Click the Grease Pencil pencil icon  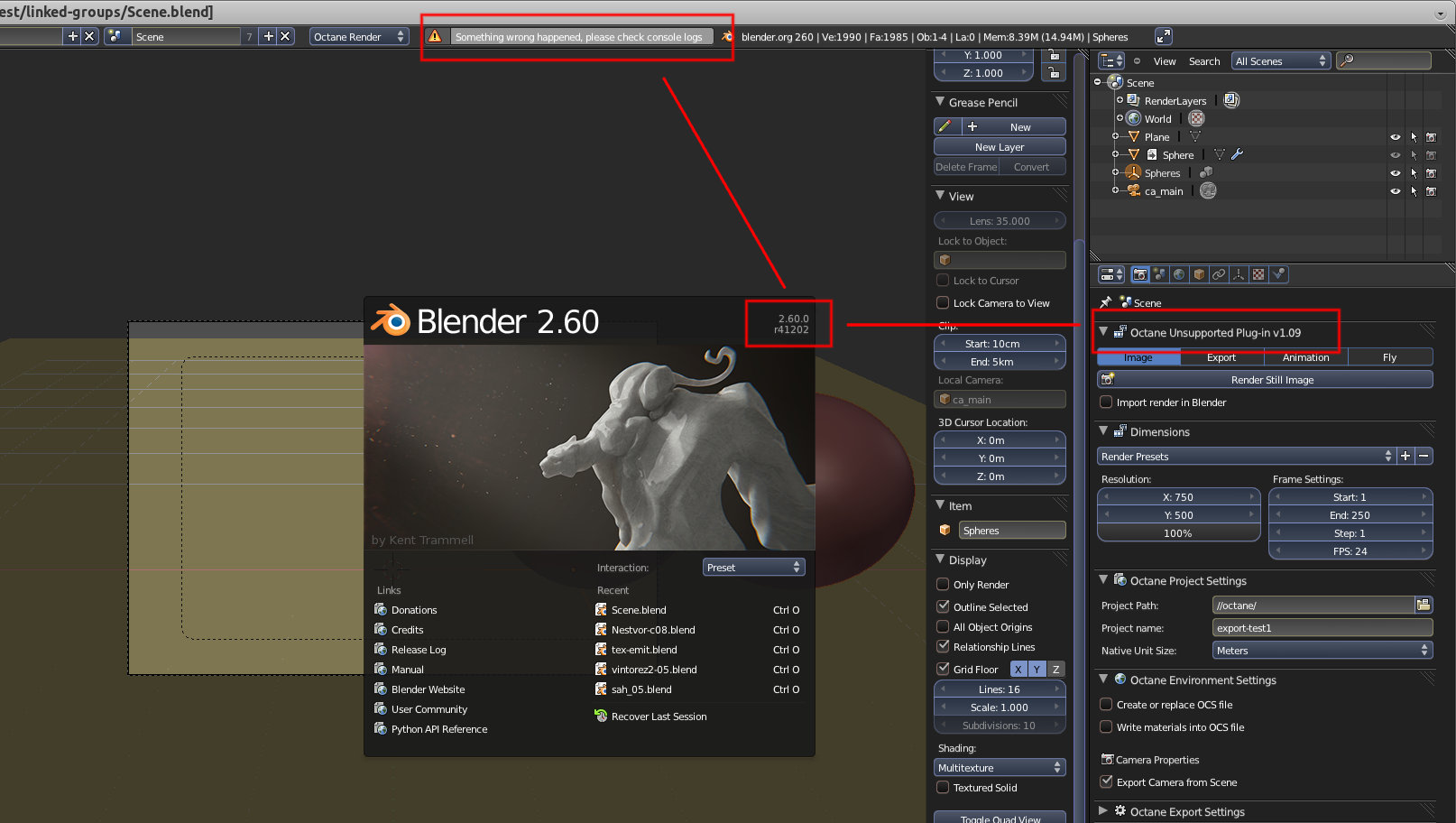[x=945, y=126]
